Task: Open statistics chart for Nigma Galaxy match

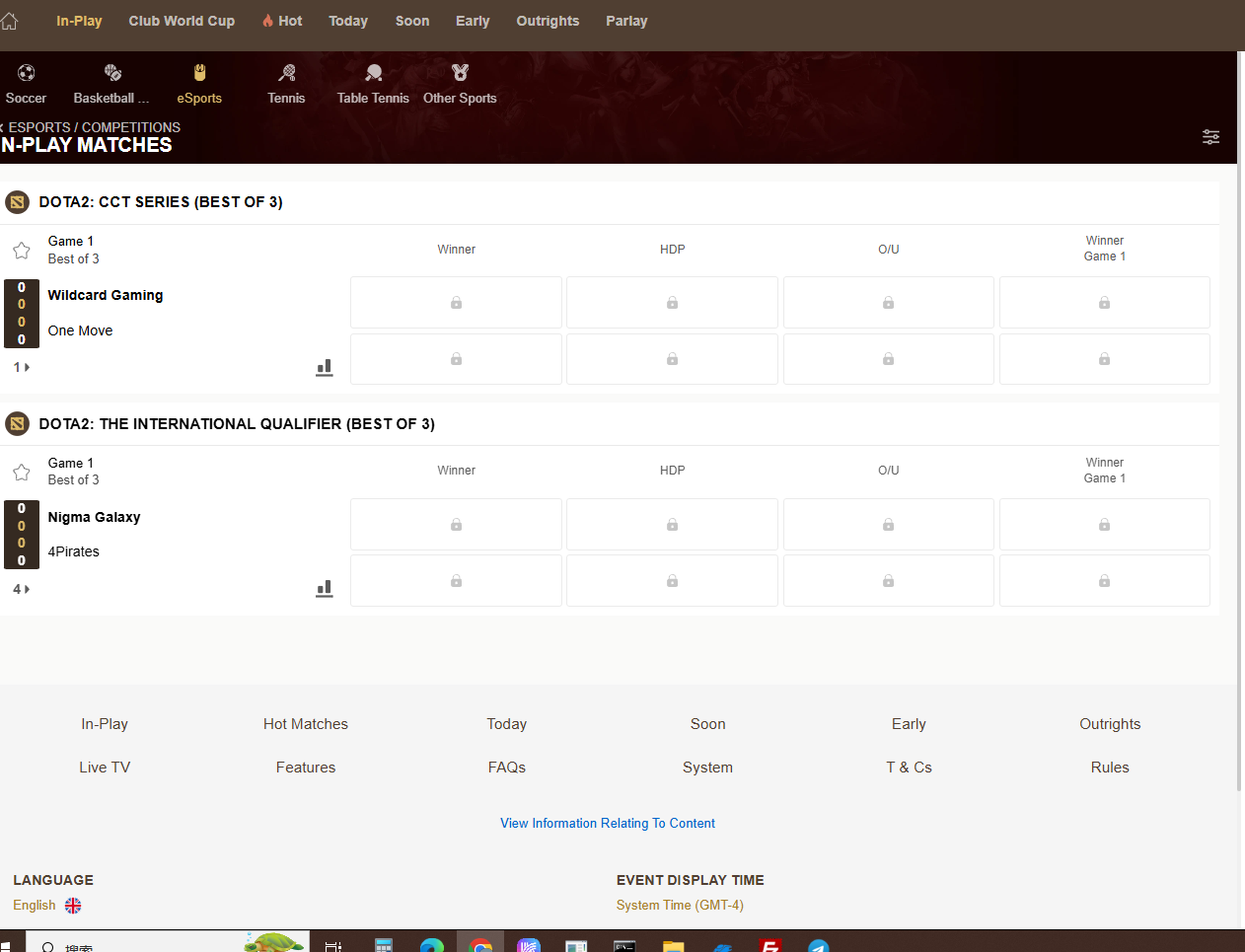Action: 324,589
